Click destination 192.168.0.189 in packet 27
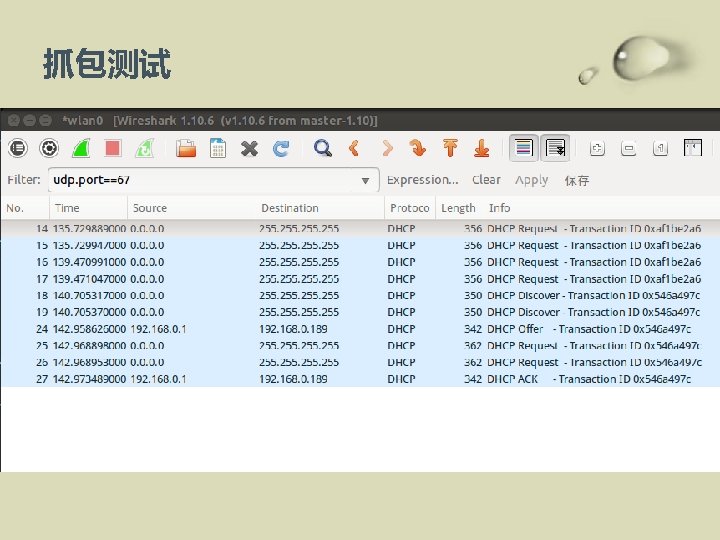Screen dimensions: 720x540 (293, 379)
